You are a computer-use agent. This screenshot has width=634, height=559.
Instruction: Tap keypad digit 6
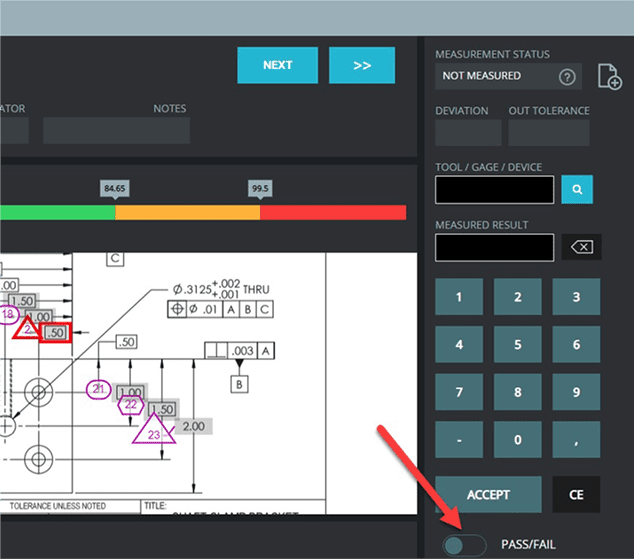pos(576,344)
